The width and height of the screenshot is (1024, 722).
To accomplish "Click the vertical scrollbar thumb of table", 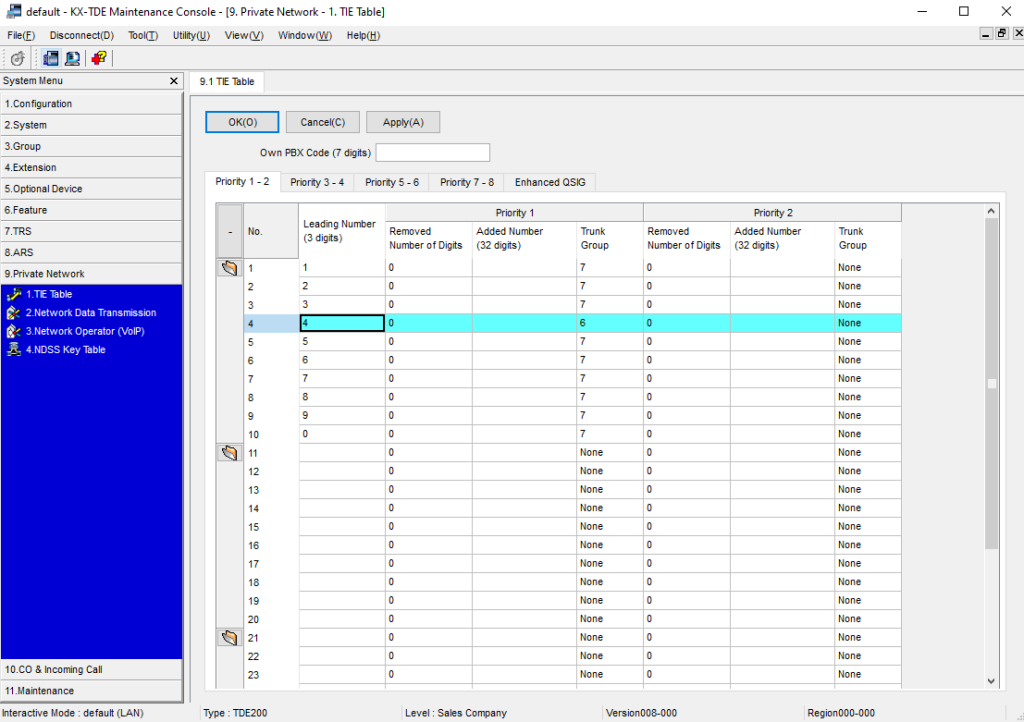I will click(991, 384).
